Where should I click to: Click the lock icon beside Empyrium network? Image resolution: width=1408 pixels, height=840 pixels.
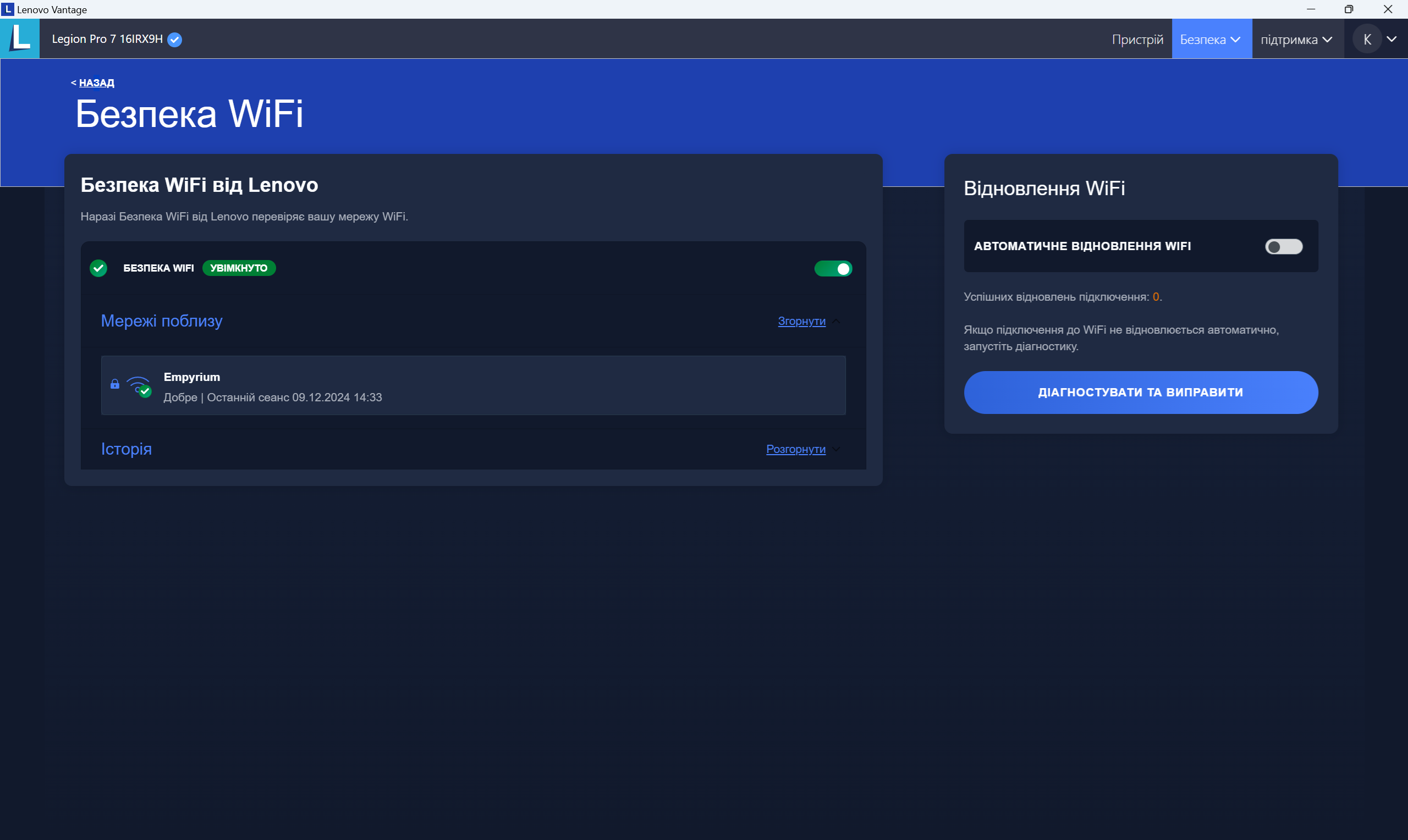[x=115, y=384]
